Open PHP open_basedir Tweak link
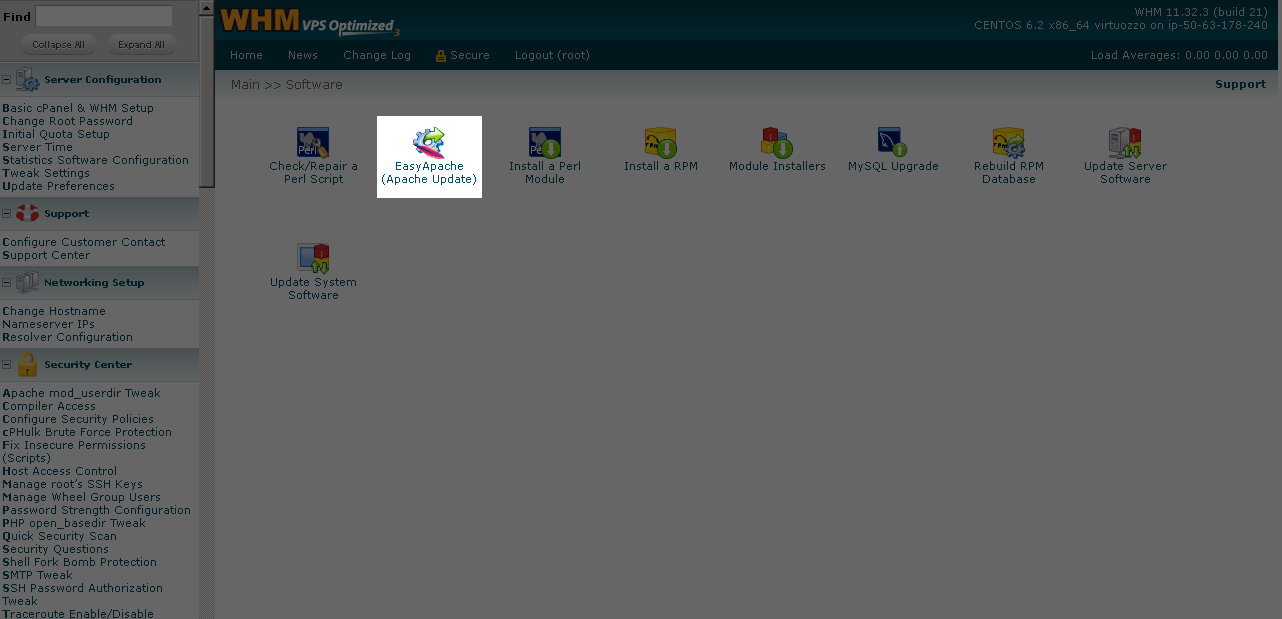This screenshot has height=619, width=1282. click(x=74, y=523)
